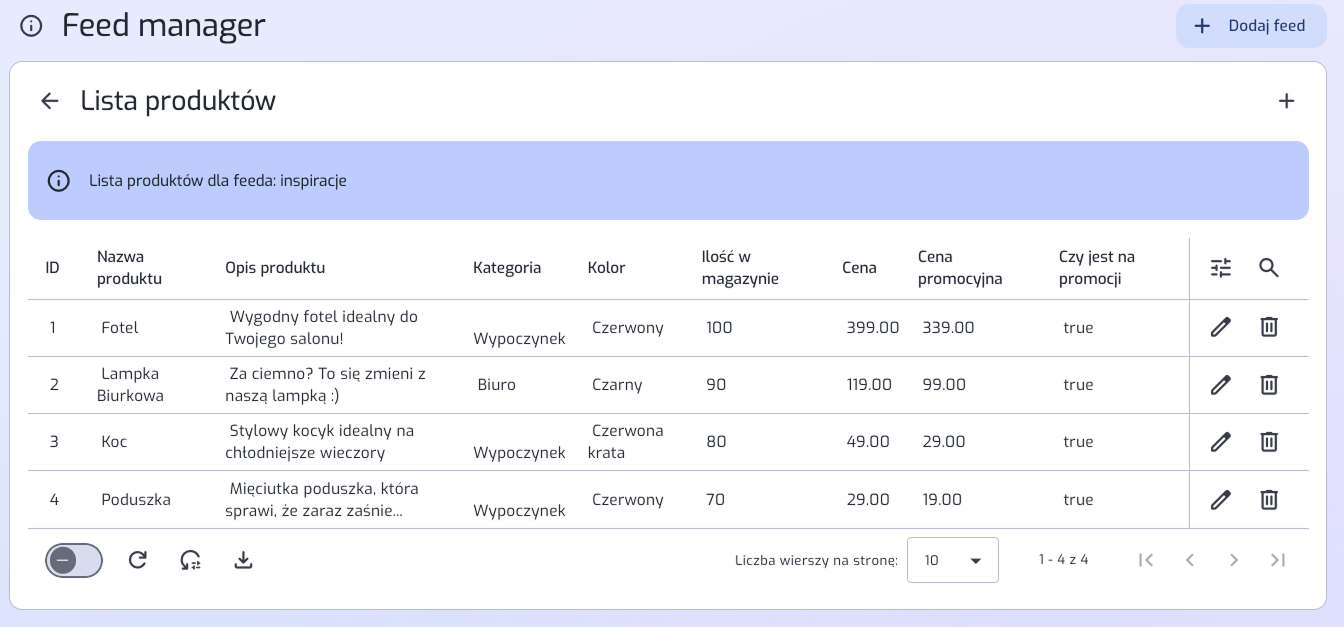Screen dimensions: 1344x627
Task: Click the Dodaj feed button
Action: coord(1251,26)
